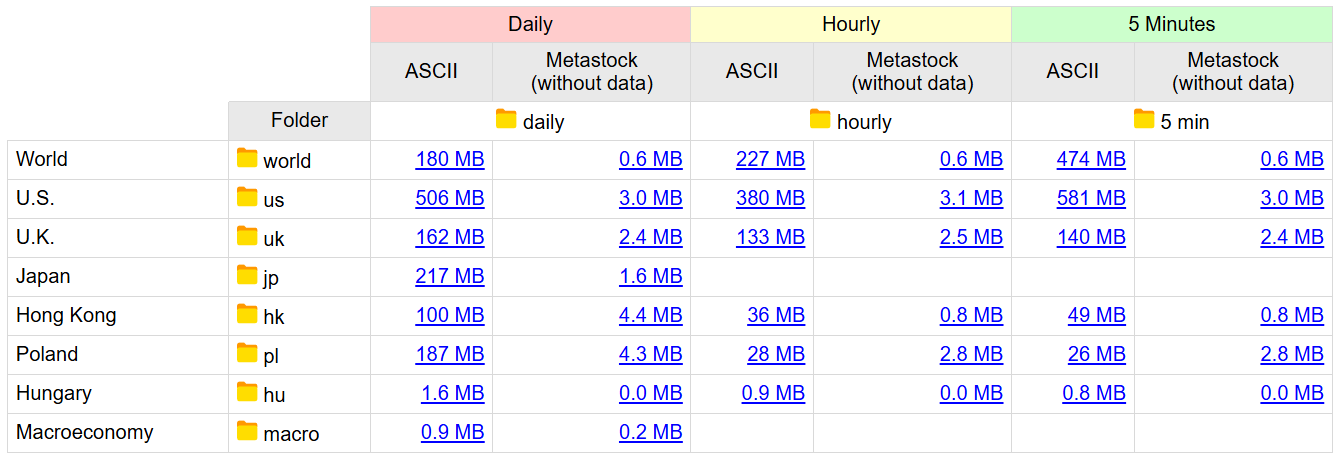
Task: Open the world folder icon
Action: coord(247,158)
